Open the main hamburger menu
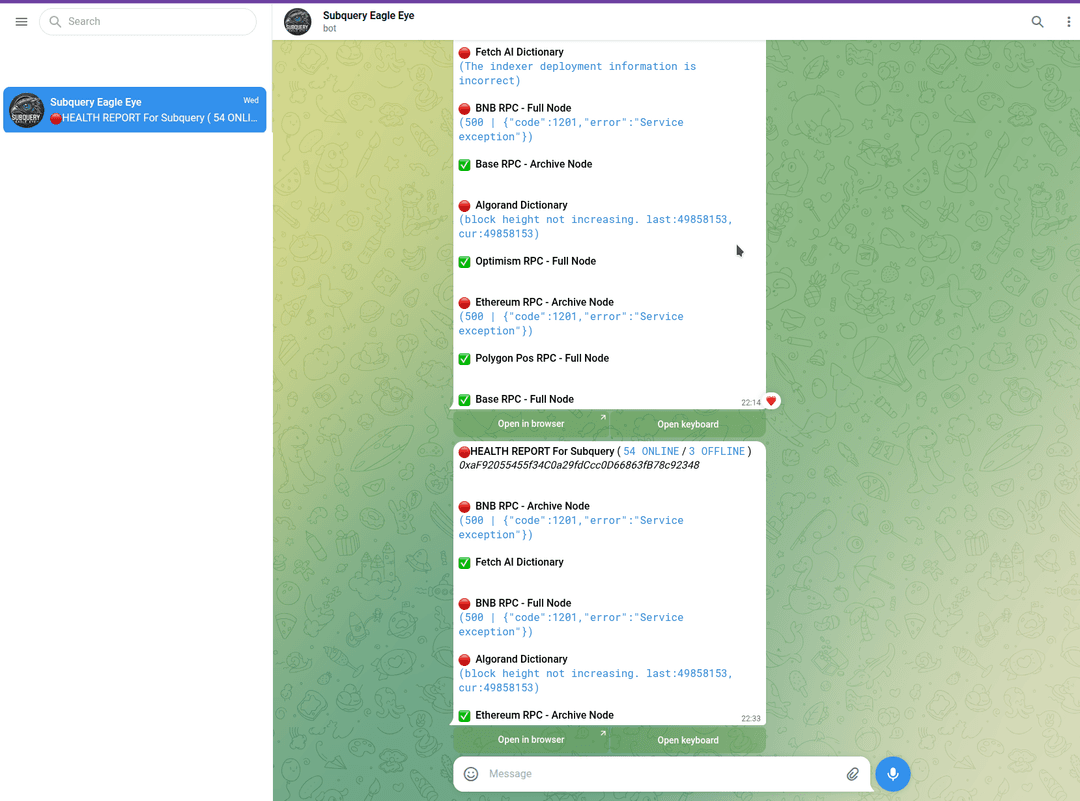Screen dimensions: 1080x801 [x=21, y=21]
